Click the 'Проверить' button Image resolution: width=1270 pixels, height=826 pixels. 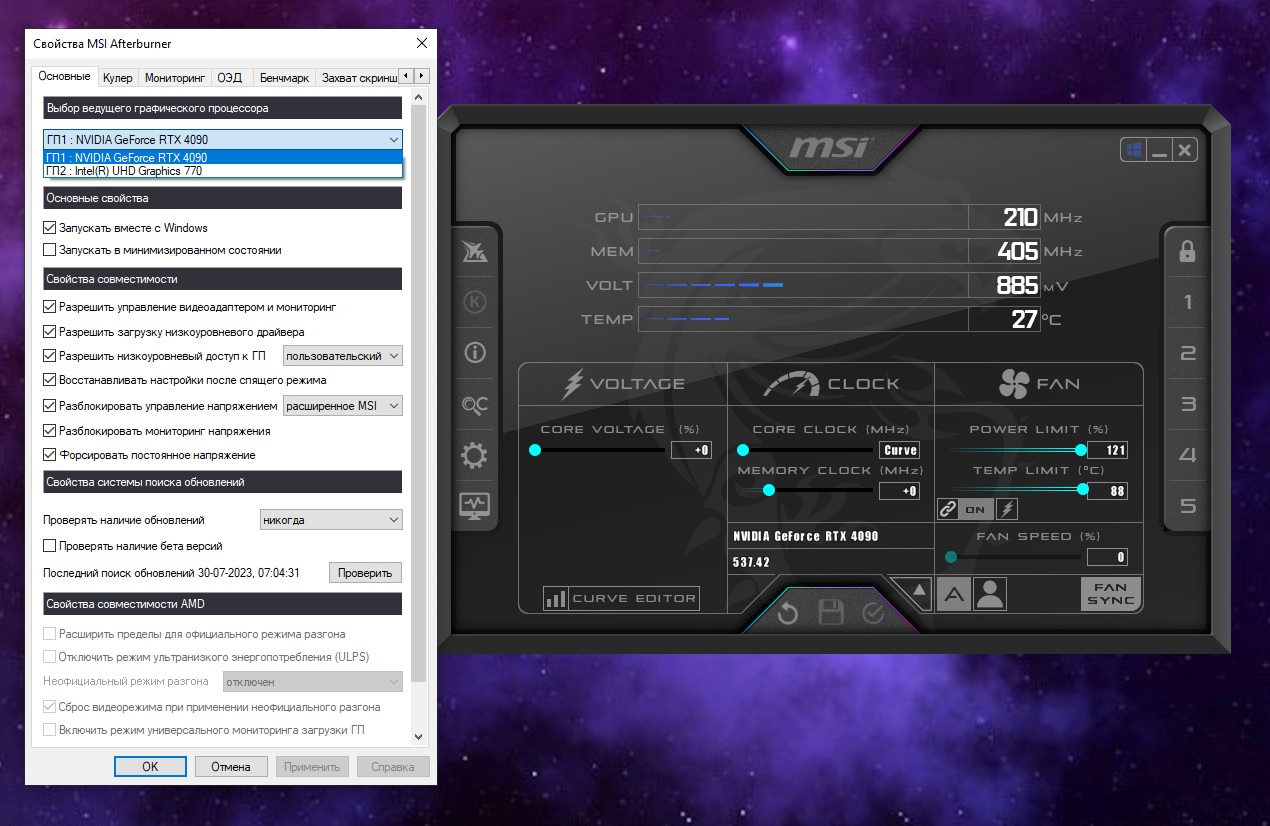click(x=365, y=573)
